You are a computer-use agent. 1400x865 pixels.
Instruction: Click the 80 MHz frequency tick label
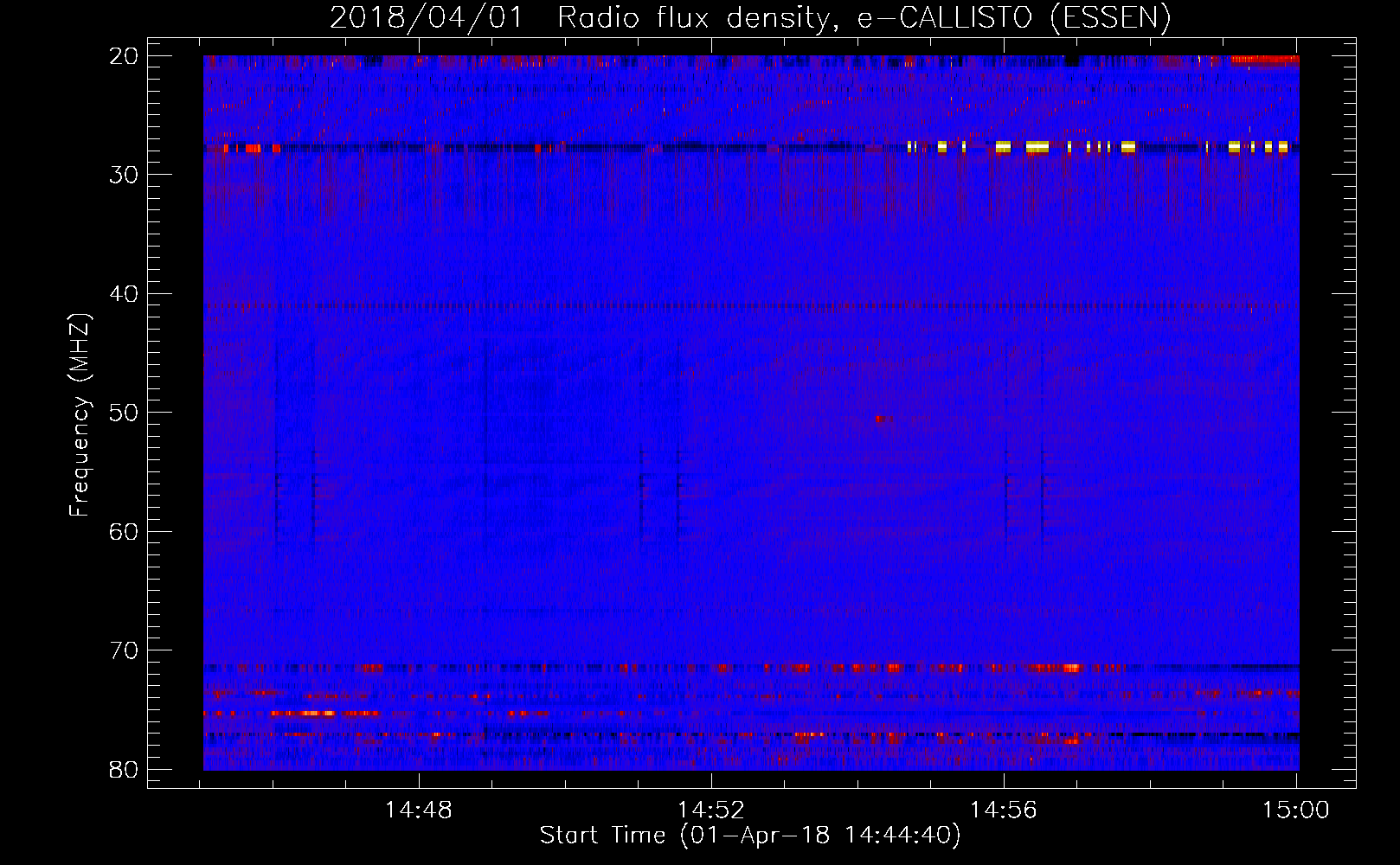(125, 769)
